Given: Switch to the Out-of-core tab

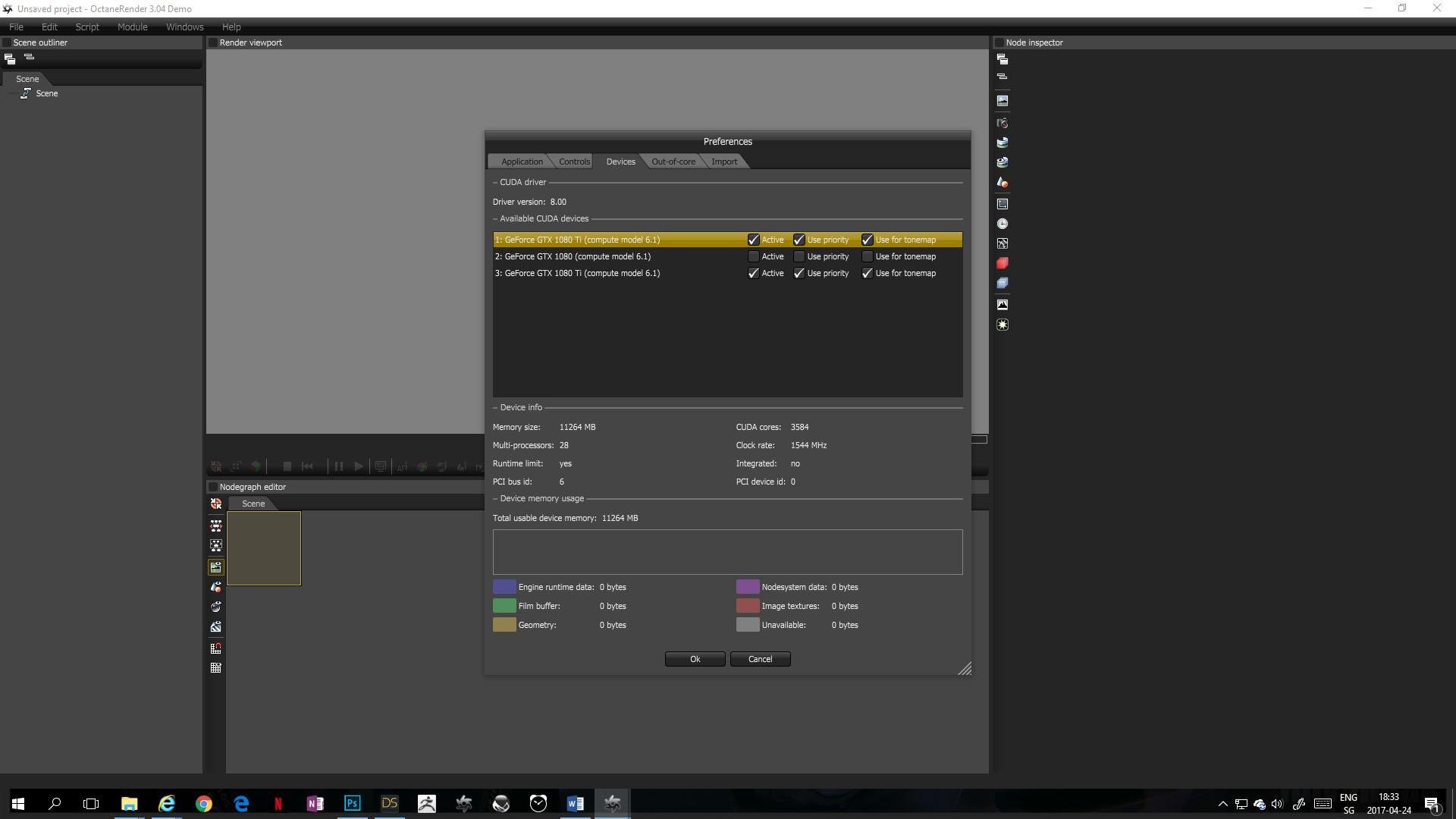Looking at the screenshot, I should [x=673, y=162].
